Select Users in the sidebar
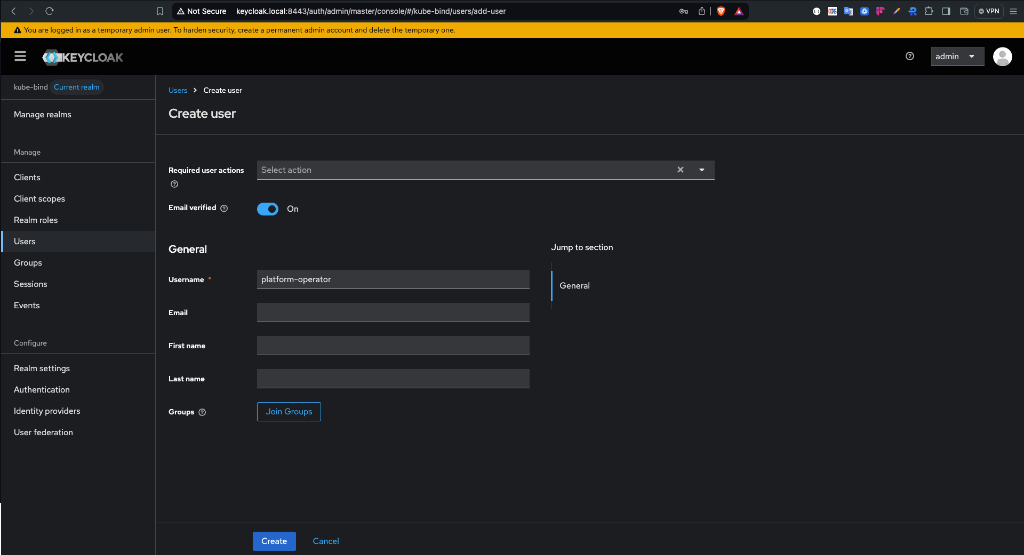1024x555 pixels. tap(77, 242)
